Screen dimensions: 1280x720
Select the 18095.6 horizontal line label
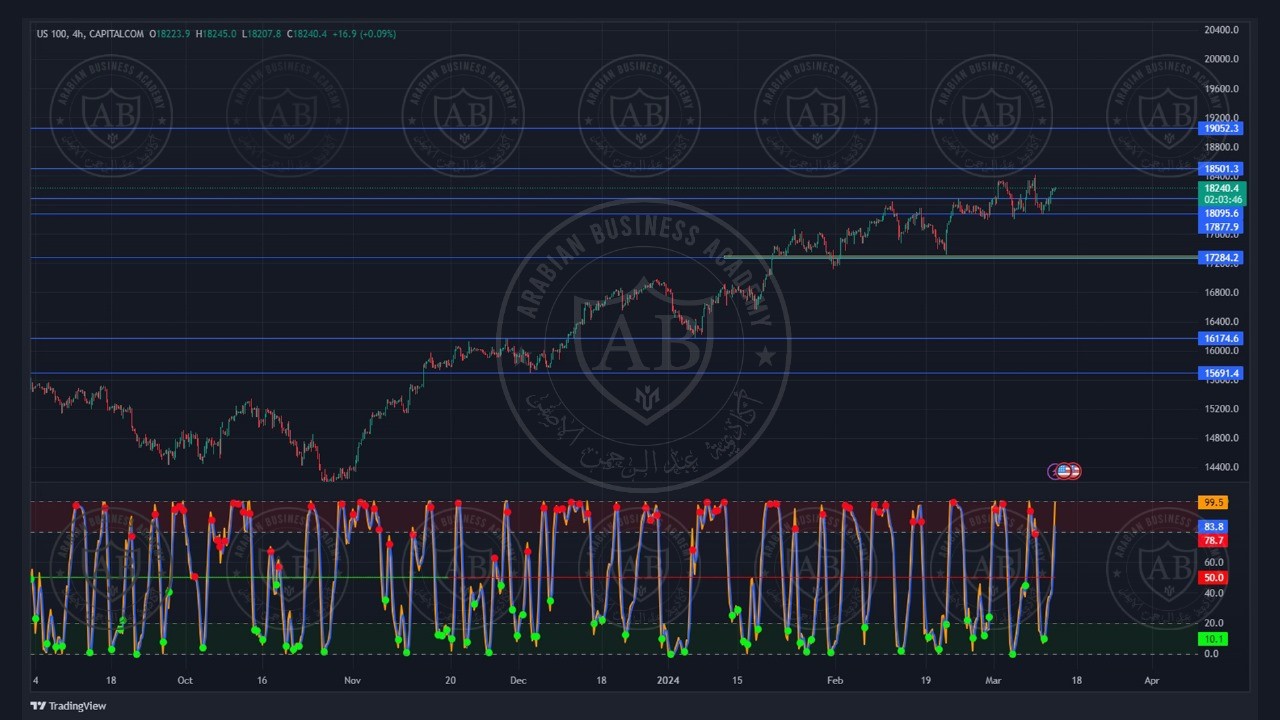coord(1221,213)
